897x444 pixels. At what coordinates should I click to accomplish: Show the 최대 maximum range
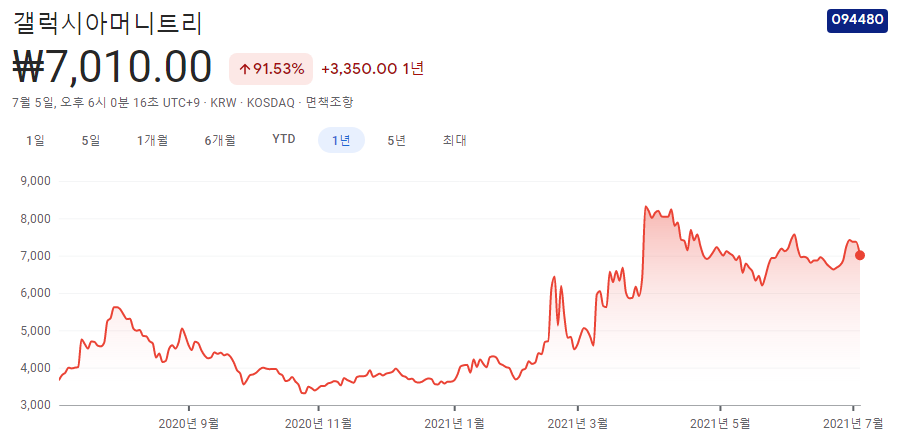click(x=454, y=140)
